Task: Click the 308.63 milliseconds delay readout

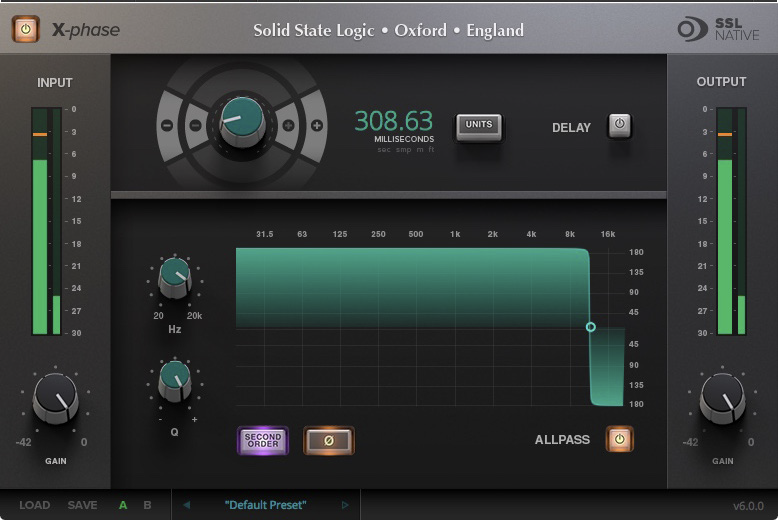Action: [393, 121]
